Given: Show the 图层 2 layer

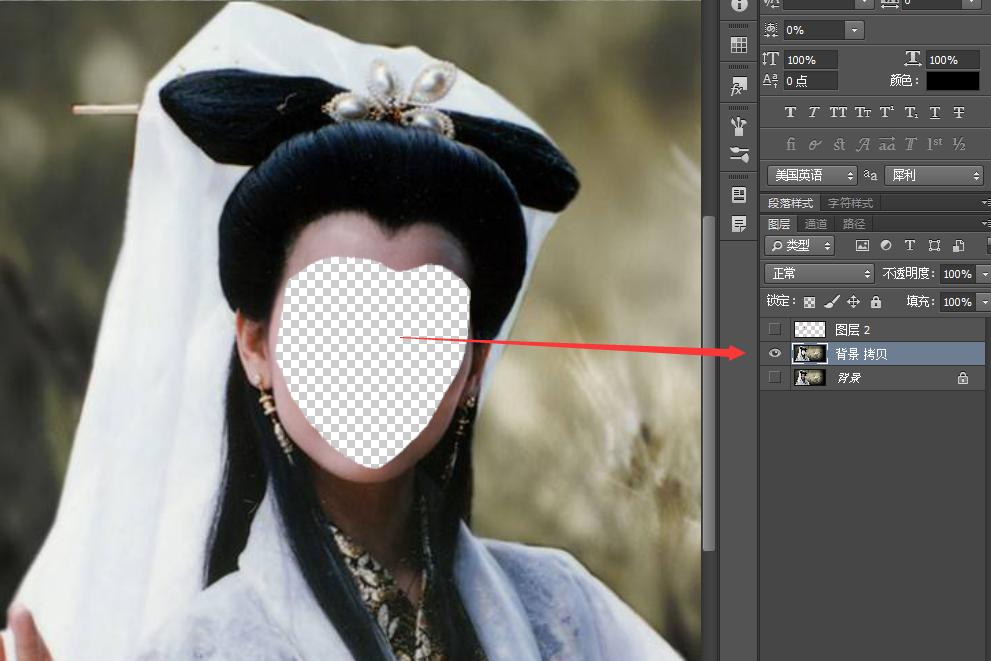Looking at the screenshot, I should tap(774, 329).
